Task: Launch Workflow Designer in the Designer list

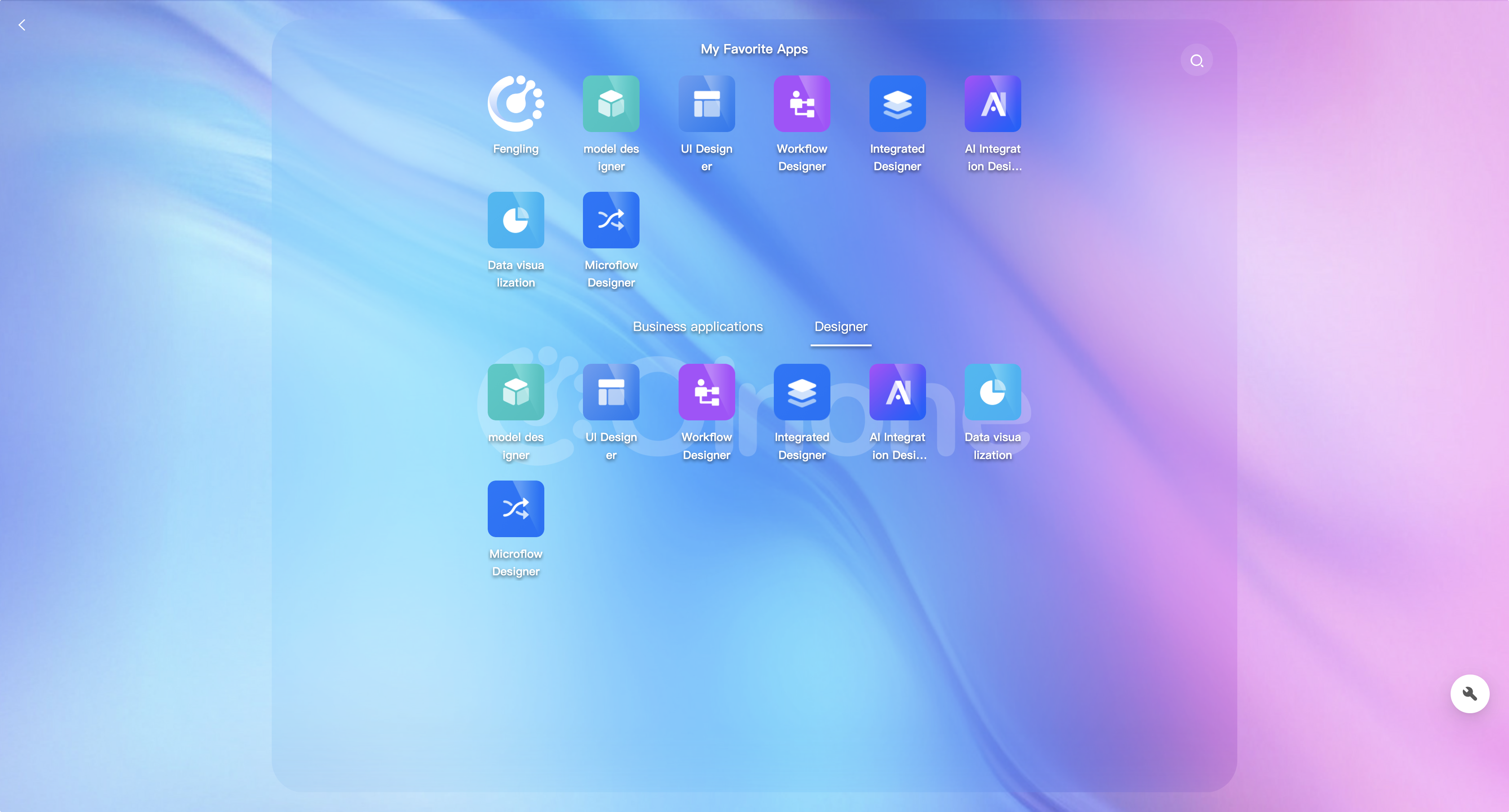Action: (x=706, y=392)
